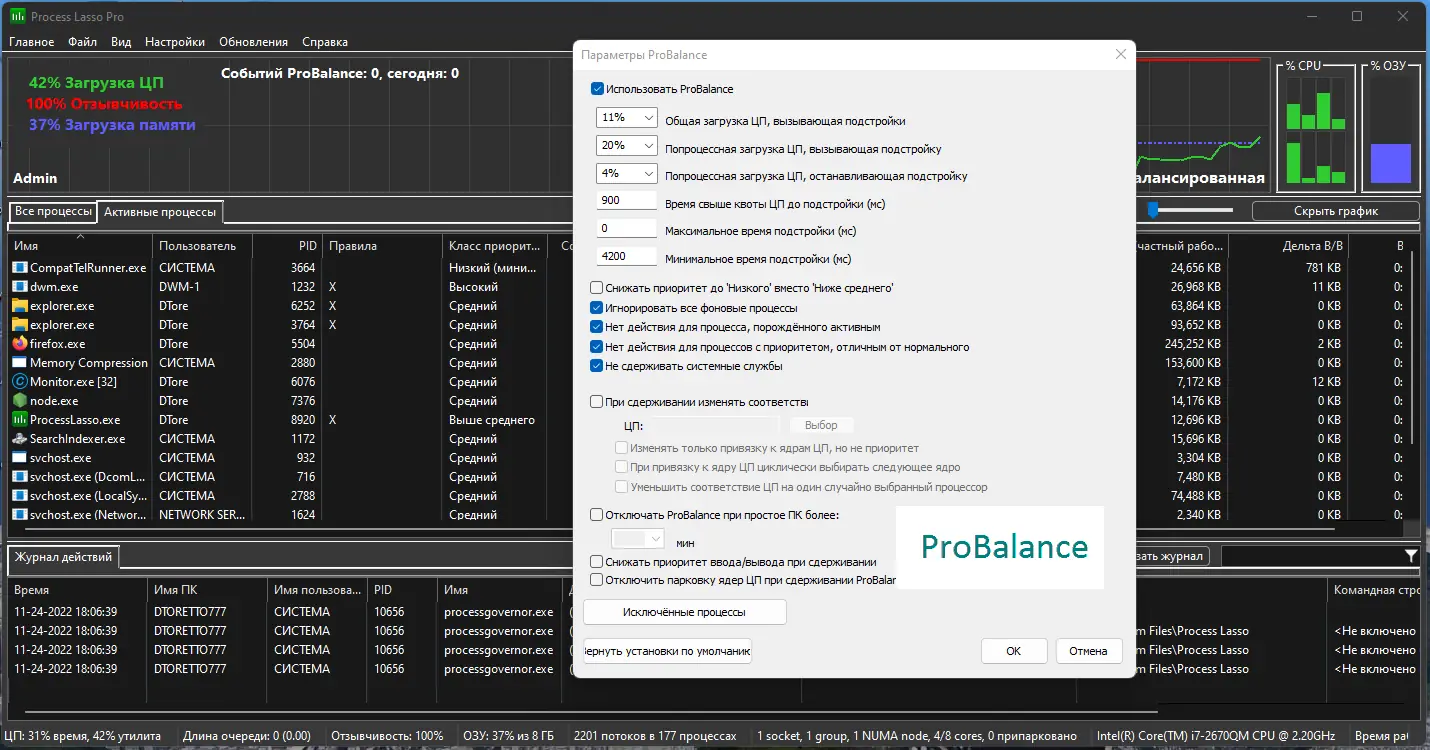Enable При сдерживании изменять соответствие checkbox

tap(597, 402)
